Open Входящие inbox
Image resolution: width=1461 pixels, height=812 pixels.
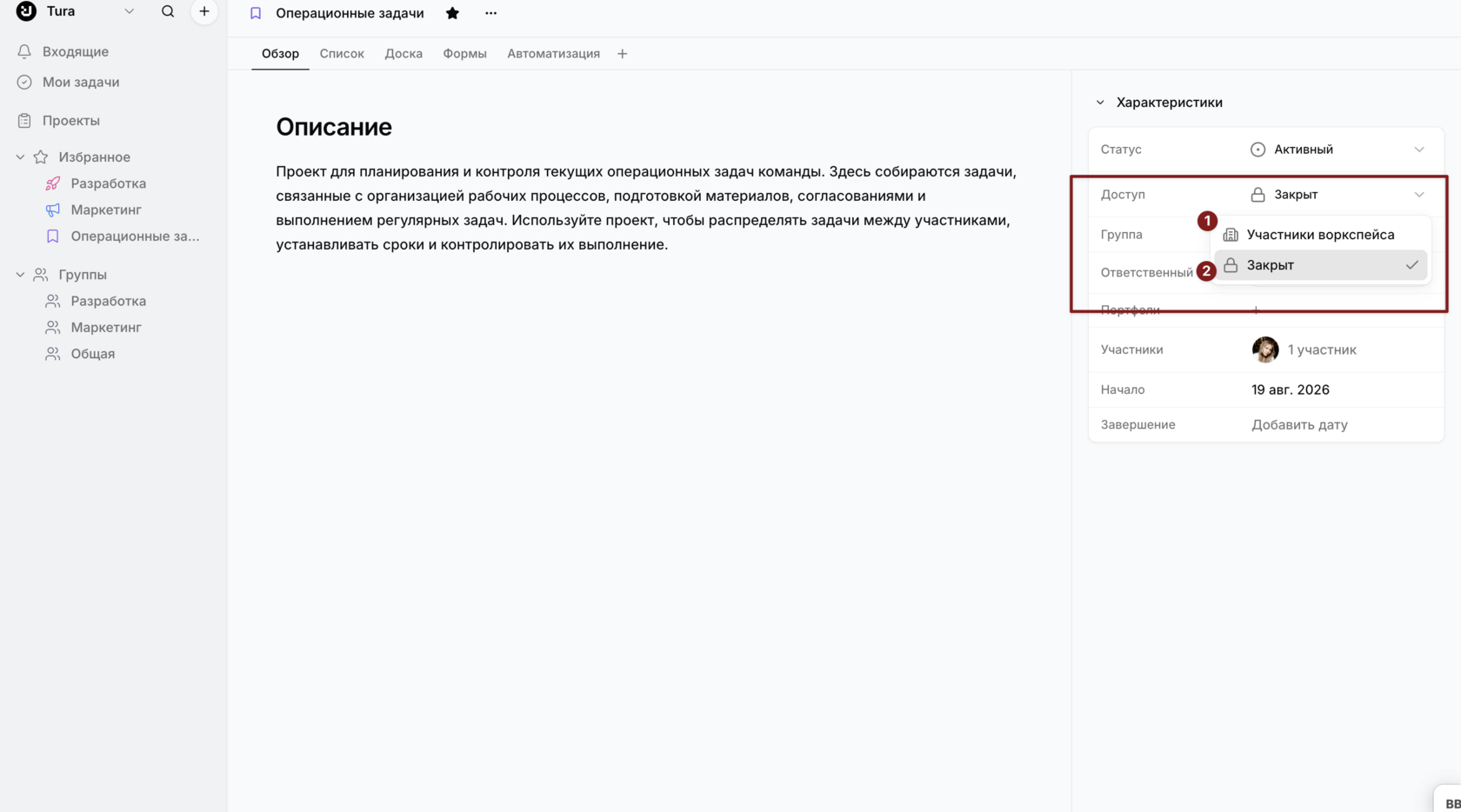76,51
